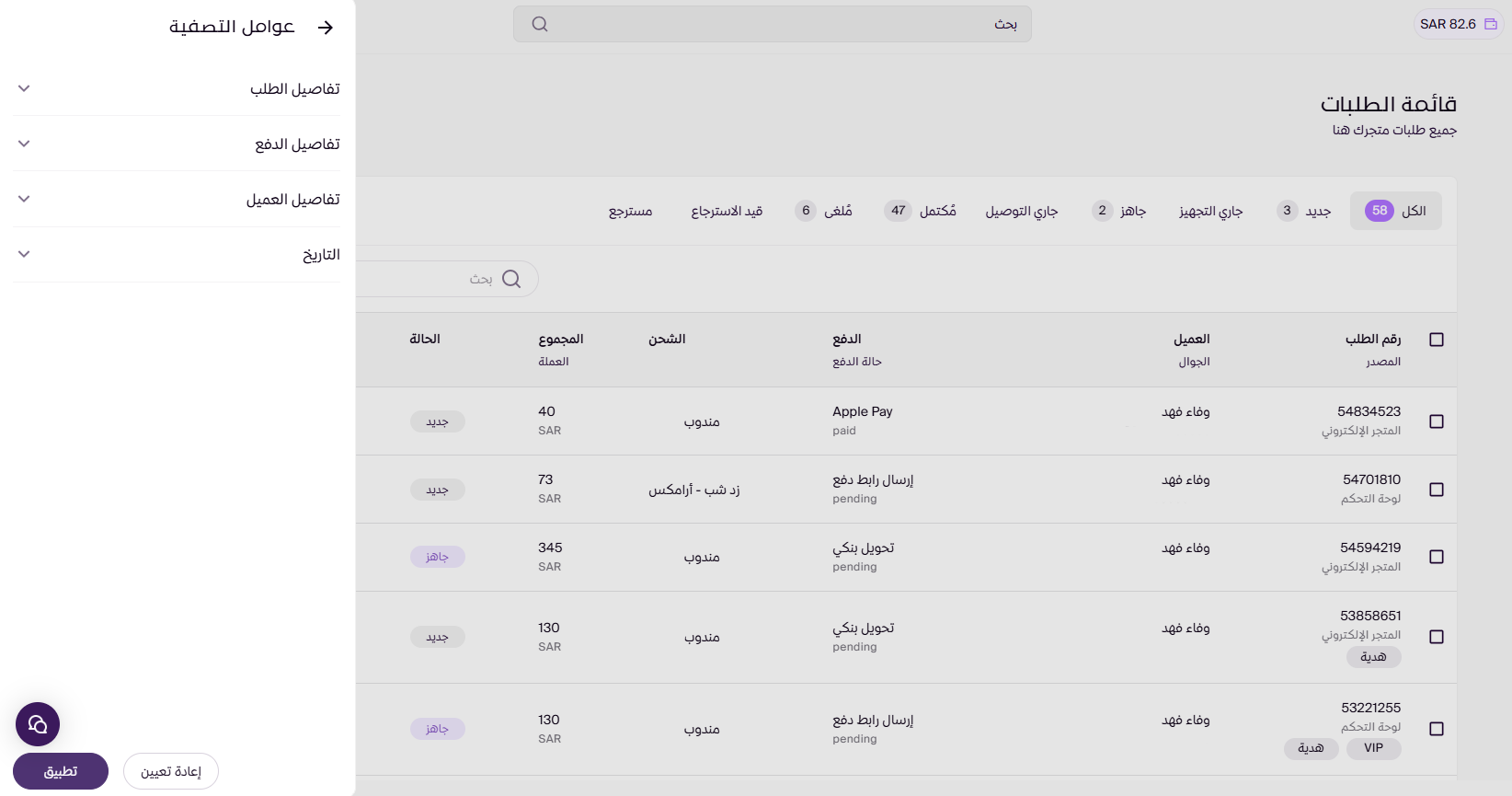Screen dimensions: 1512x796
Task: Click the top بحث search field
Action: 773,24
